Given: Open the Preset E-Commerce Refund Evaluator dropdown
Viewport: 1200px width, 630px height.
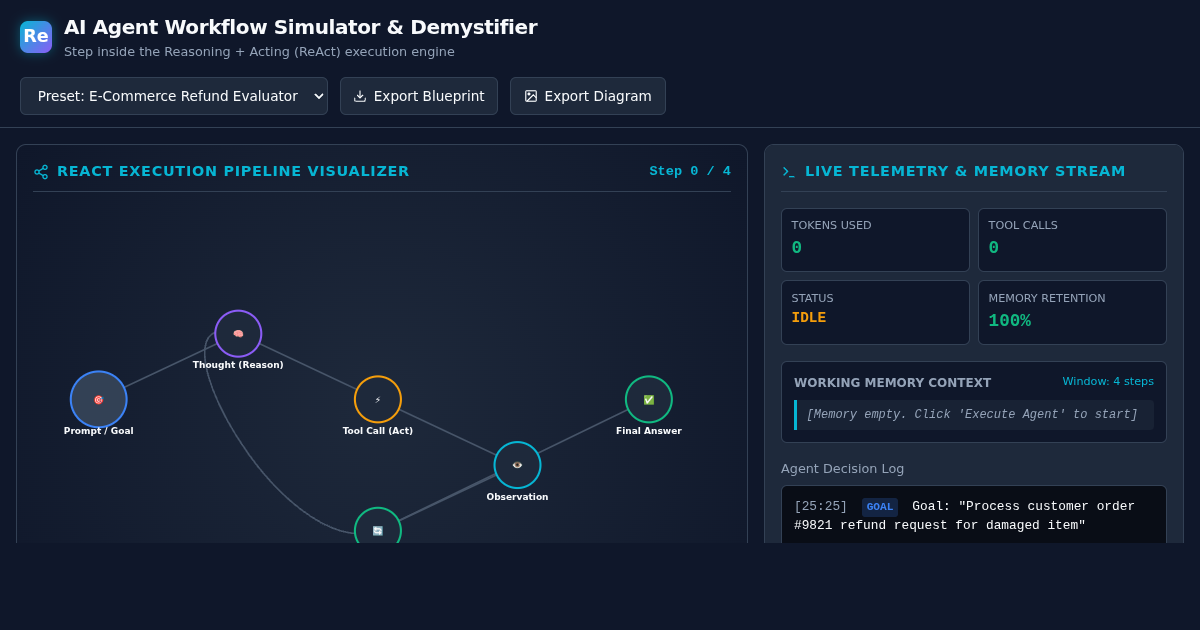Looking at the screenshot, I should coord(174,96).
